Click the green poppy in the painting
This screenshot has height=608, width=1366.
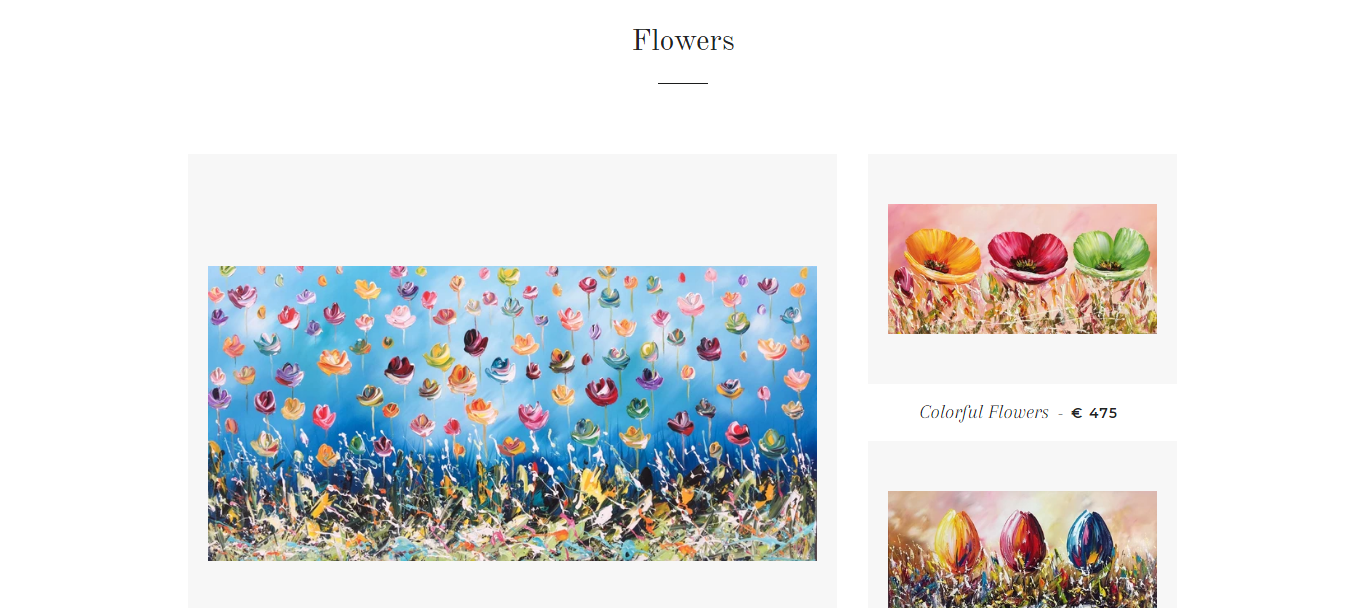[x=1112, y=251]
